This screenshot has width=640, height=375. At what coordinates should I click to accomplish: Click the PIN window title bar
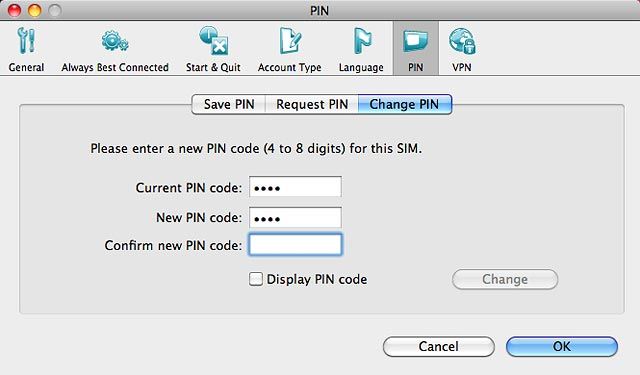pos(319,10)
